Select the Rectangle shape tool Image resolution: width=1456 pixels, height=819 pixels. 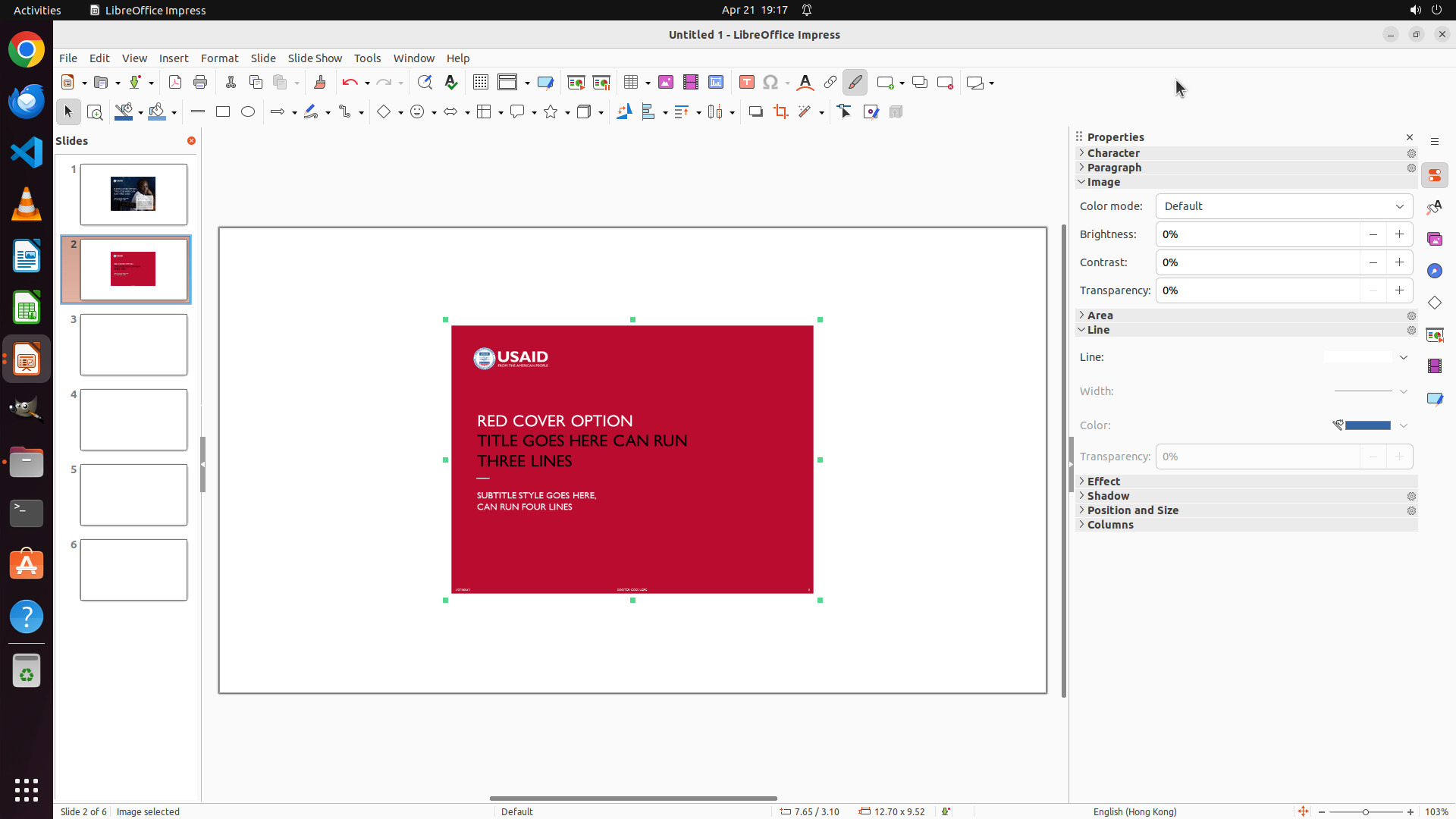(x=222, y=112)
